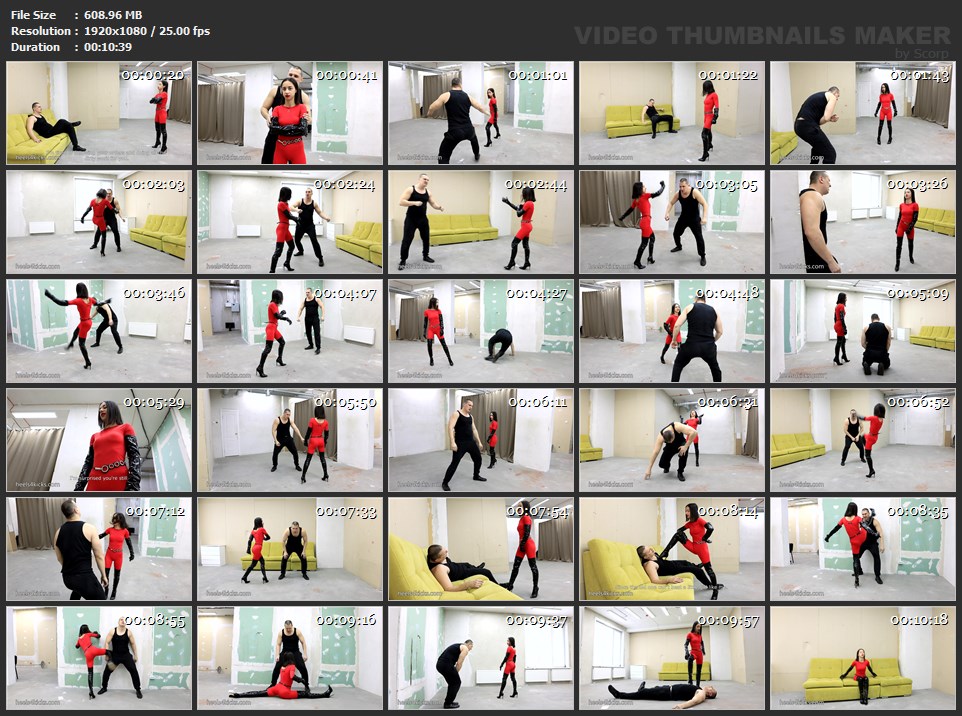
Task: Select the frame labeled 00:08:55
Action: click(x=99, y=658)
